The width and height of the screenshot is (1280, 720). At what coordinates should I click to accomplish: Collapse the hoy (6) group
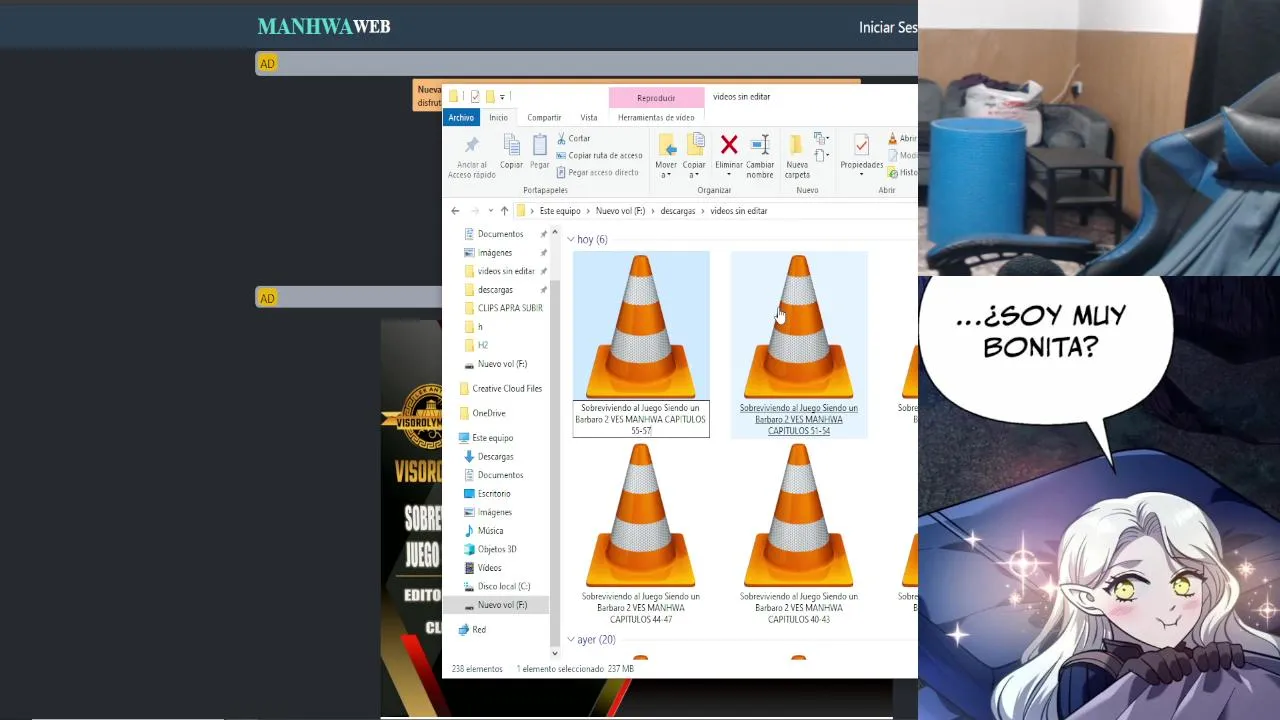tap(571, 240)
